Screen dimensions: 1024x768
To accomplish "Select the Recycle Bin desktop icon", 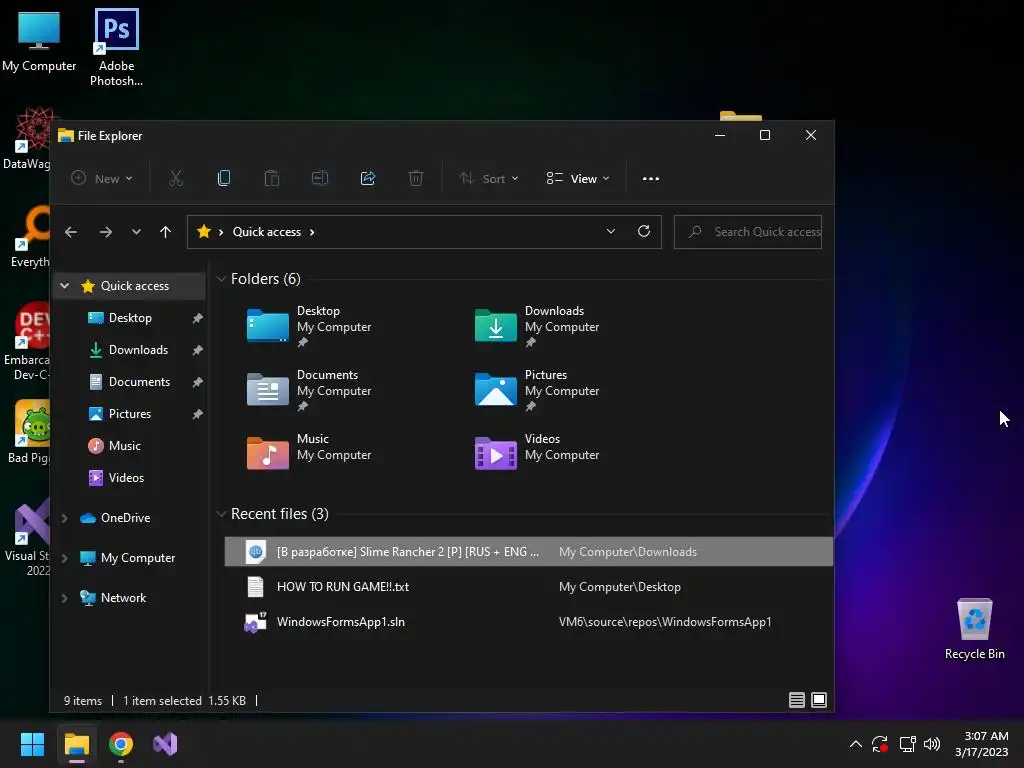I will (x=974, y=630).
